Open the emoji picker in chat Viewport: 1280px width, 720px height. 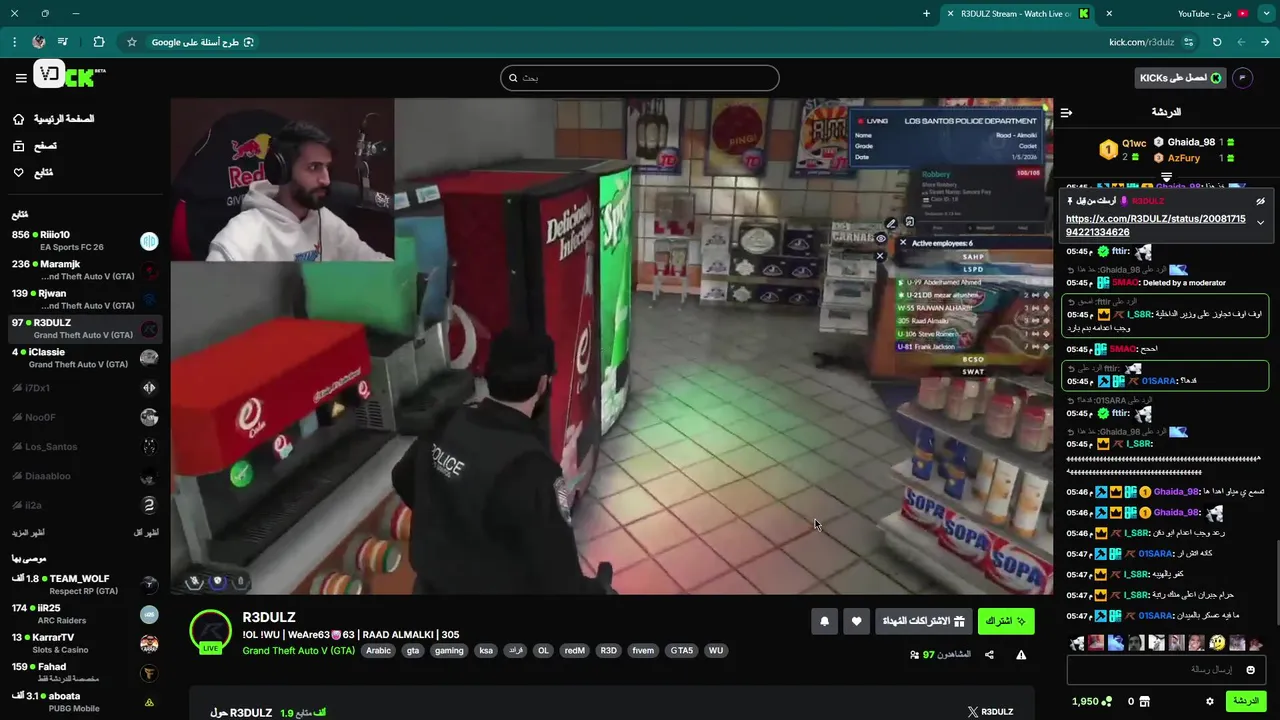click(x=1250, y=669)
